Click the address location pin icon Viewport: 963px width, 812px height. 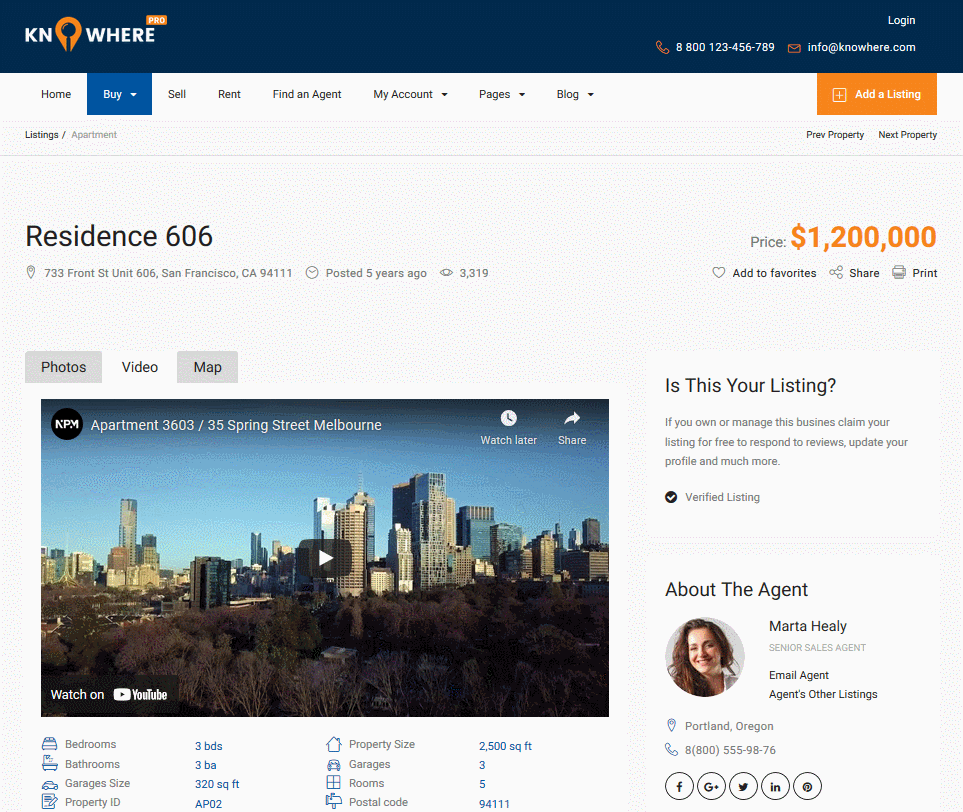coord(31,272)
